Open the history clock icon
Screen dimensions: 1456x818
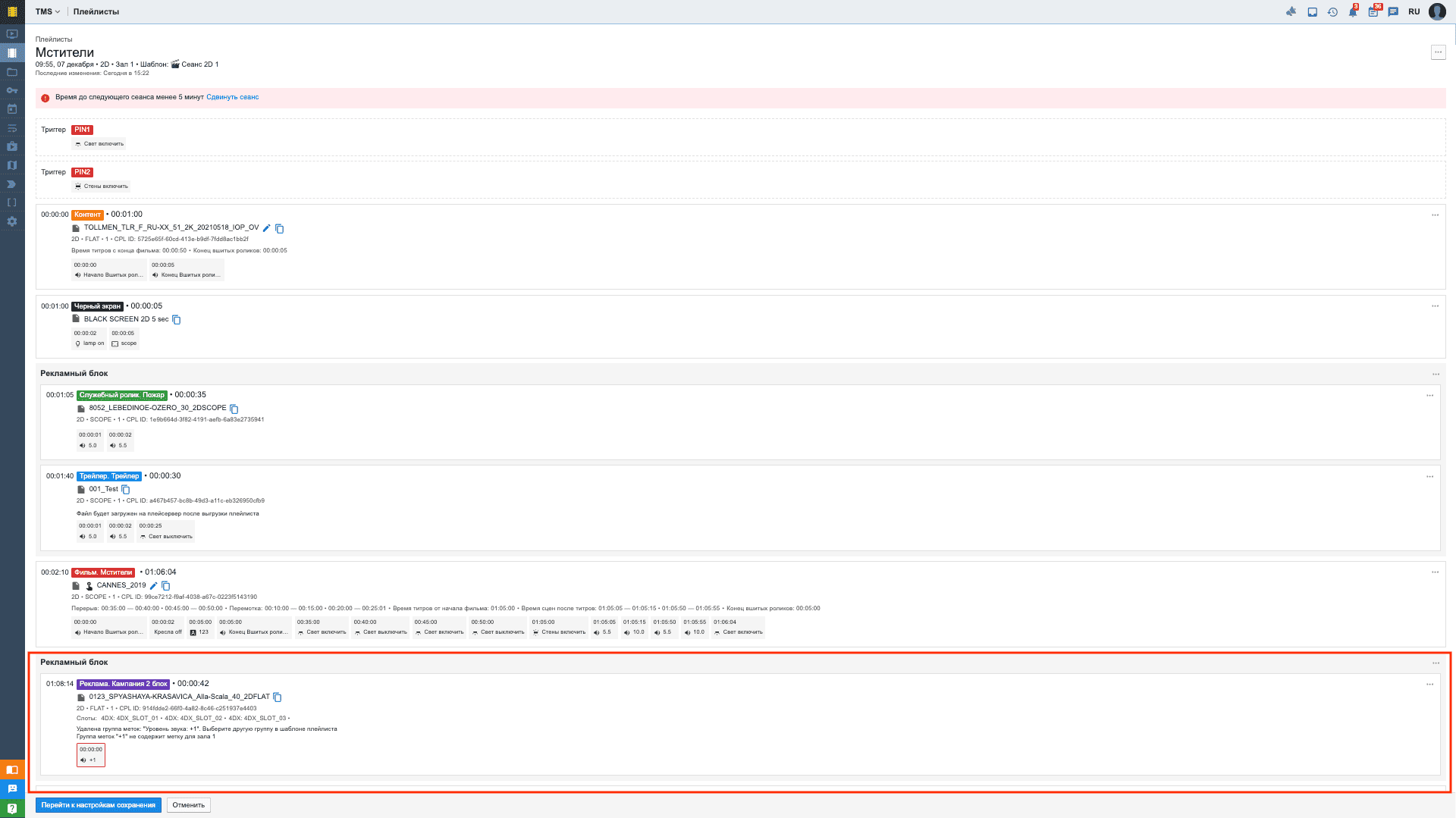(x=1332, y=12)
